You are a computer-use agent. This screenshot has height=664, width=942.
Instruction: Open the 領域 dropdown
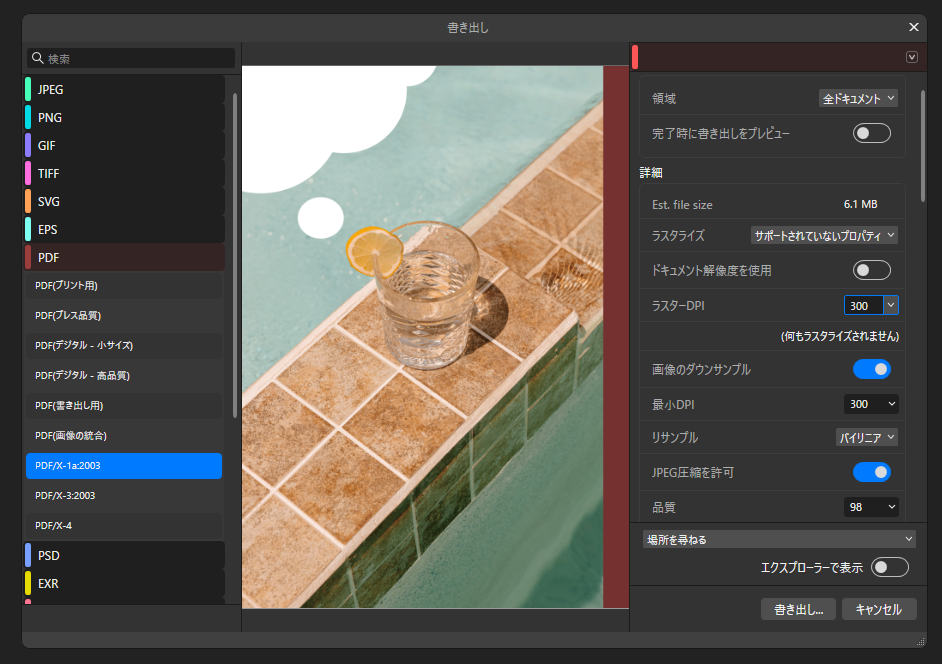tap(858, 99)
